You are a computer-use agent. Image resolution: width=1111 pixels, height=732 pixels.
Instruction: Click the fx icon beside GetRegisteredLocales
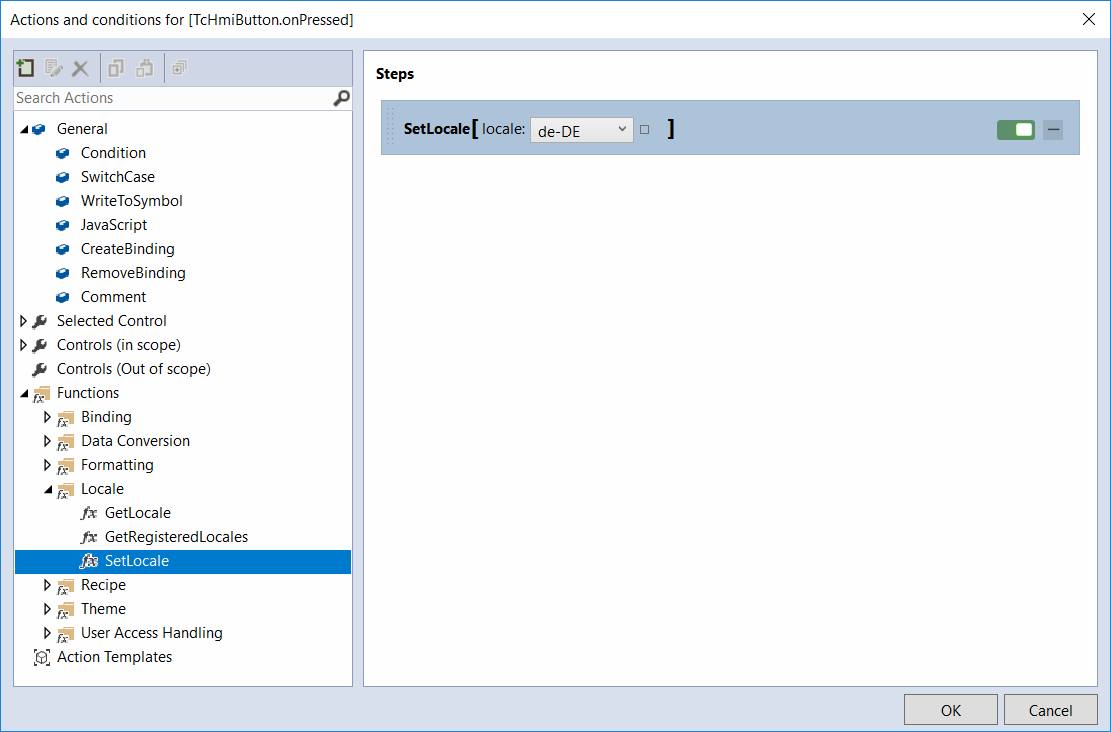[x=89, y=537]
